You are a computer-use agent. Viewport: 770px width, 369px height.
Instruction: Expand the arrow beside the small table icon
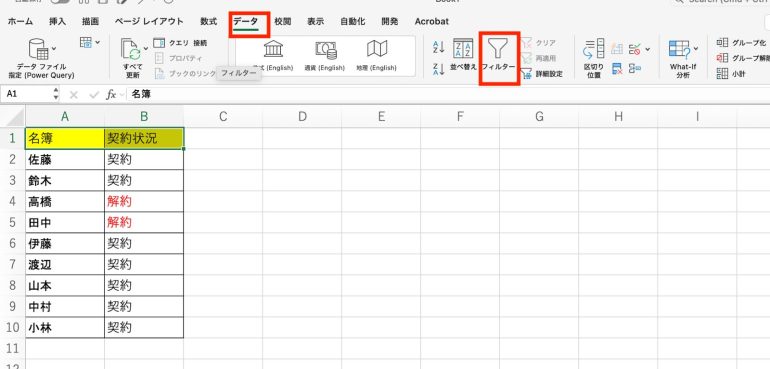97,42
